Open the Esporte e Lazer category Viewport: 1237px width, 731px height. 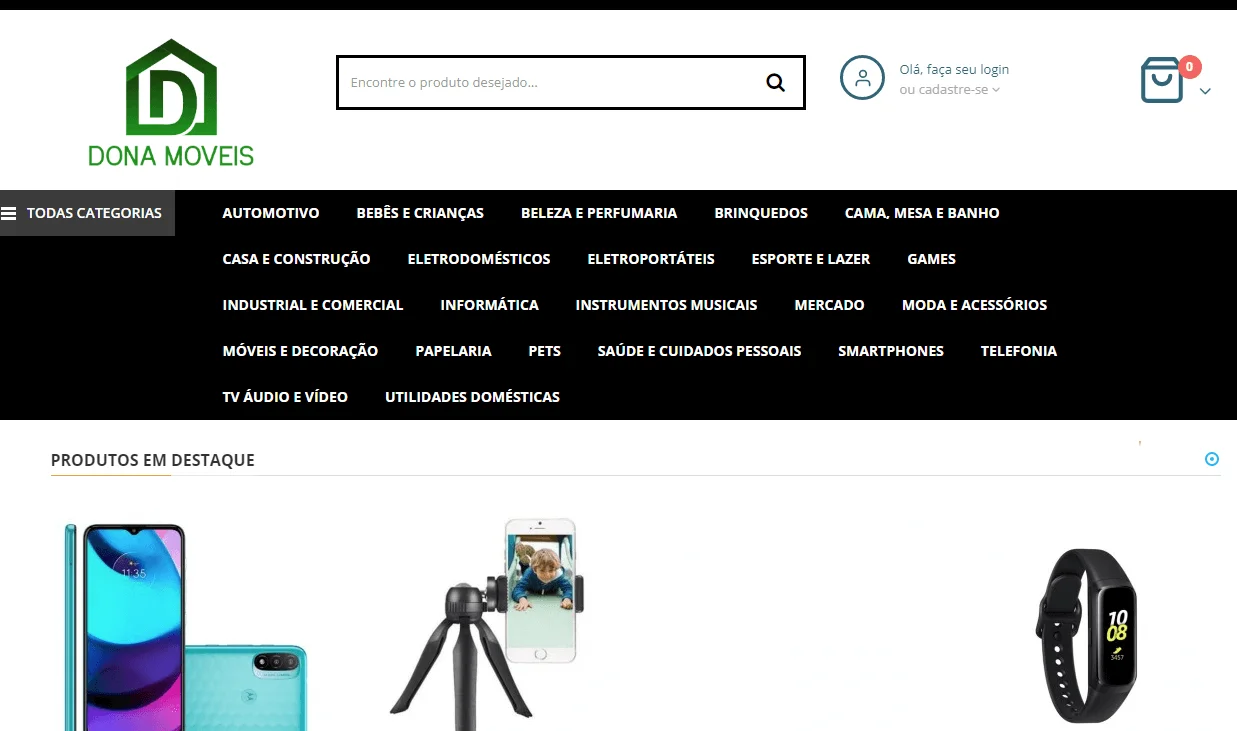811,259
